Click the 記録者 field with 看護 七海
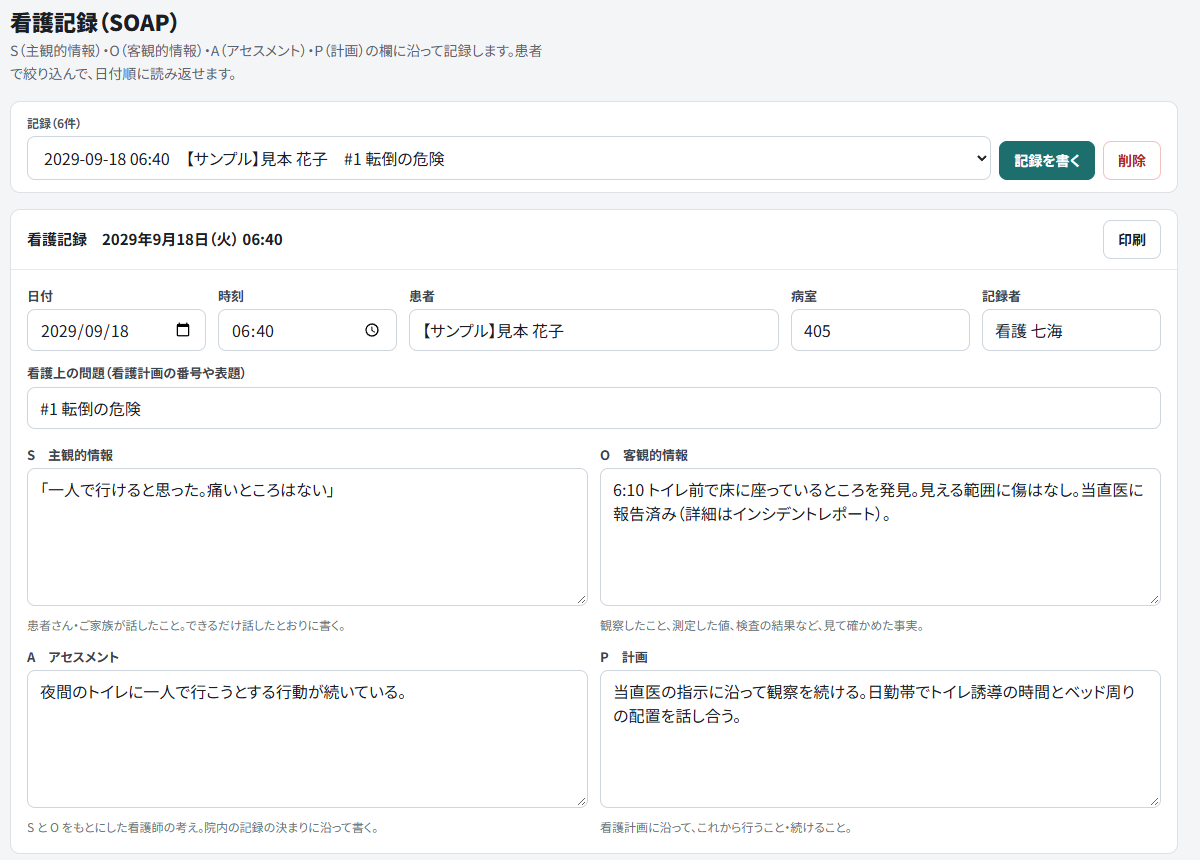 click(x=1071, y=330)
